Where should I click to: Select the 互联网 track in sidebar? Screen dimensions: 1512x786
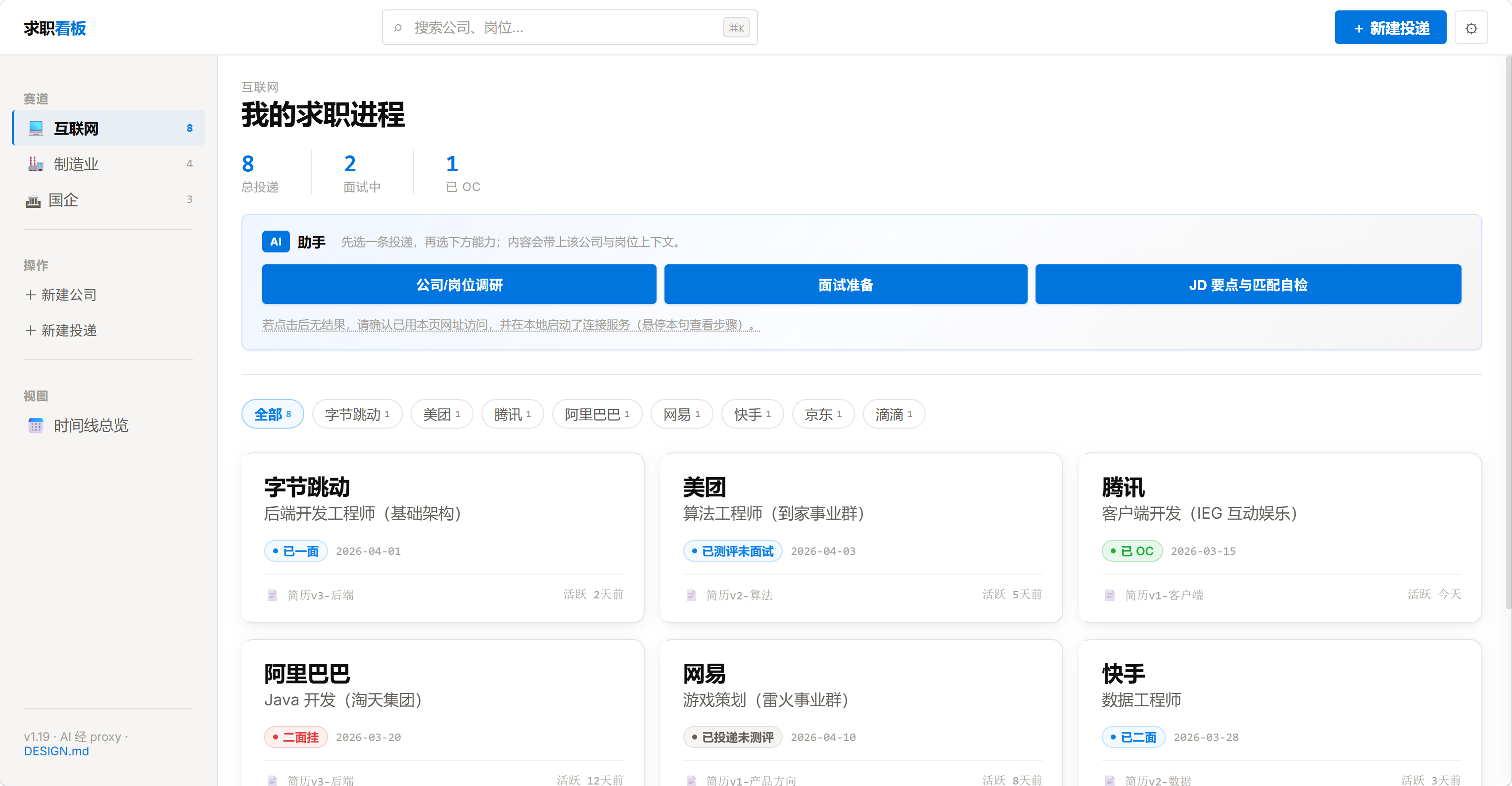click(x=108, y=128)
